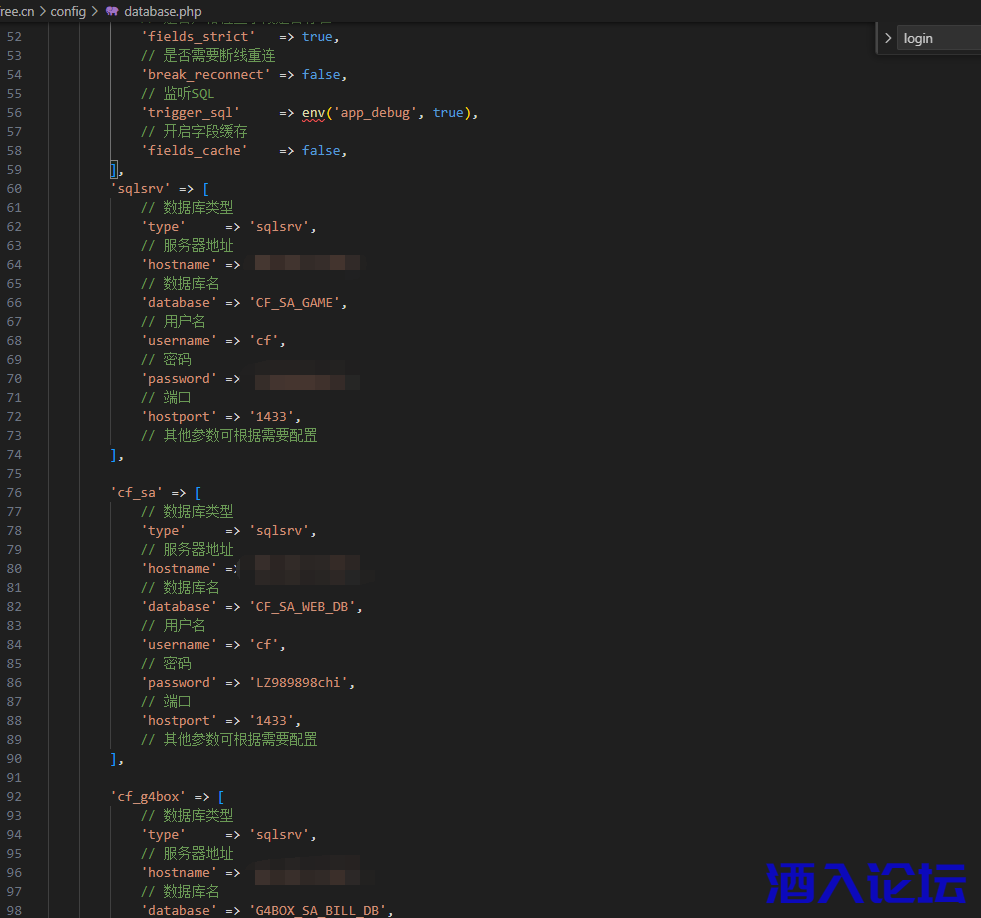Click the 'cf_sa' array key
This screenshot has height=918, width=981.
136,492
